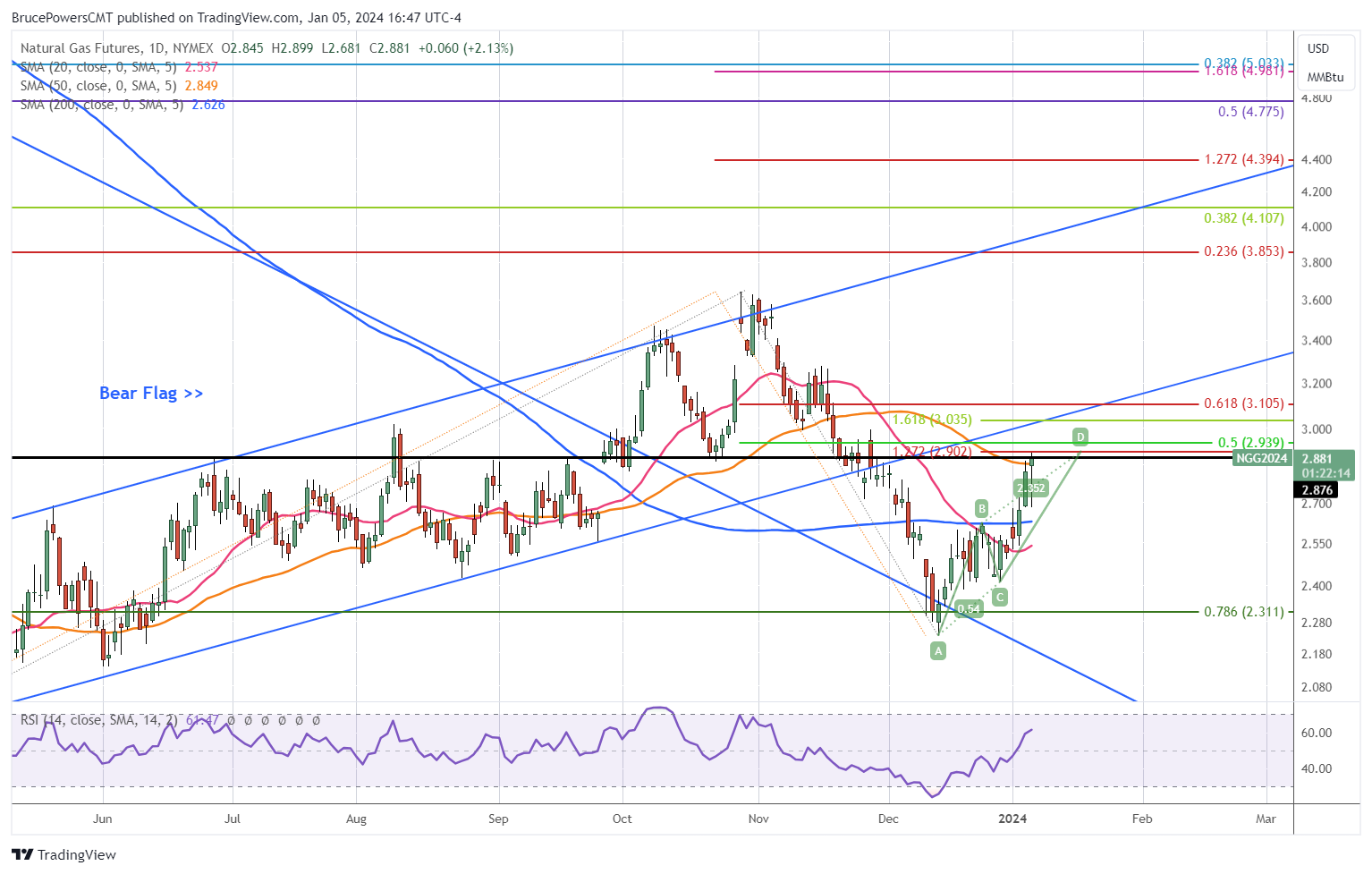
Task: Click the O2.845 open price value
Action: coord(242,48)
